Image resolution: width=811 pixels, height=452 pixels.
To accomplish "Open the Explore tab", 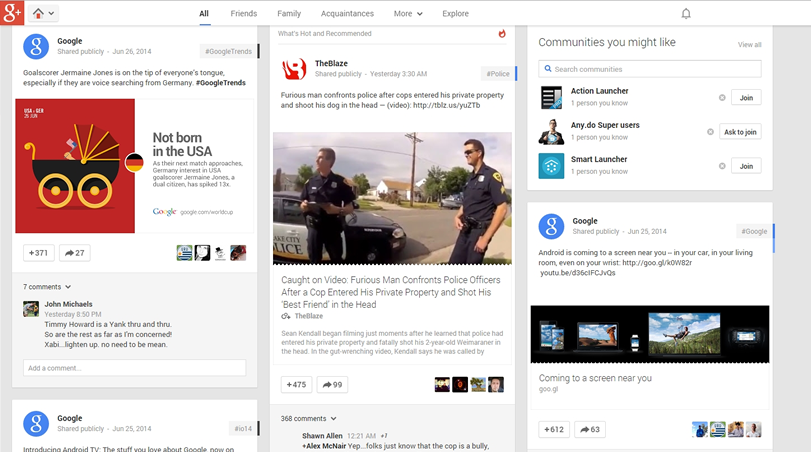I will pos(455,14).
